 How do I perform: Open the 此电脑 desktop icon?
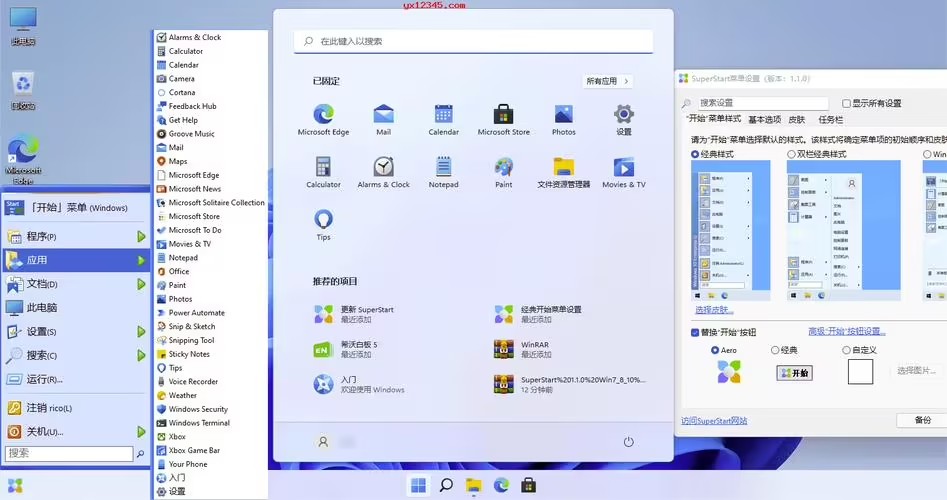23,27
